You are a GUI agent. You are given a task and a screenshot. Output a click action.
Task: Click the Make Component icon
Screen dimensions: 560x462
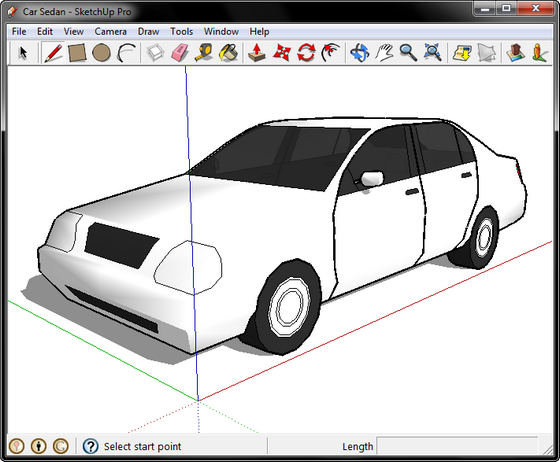(x=155, y=53)
